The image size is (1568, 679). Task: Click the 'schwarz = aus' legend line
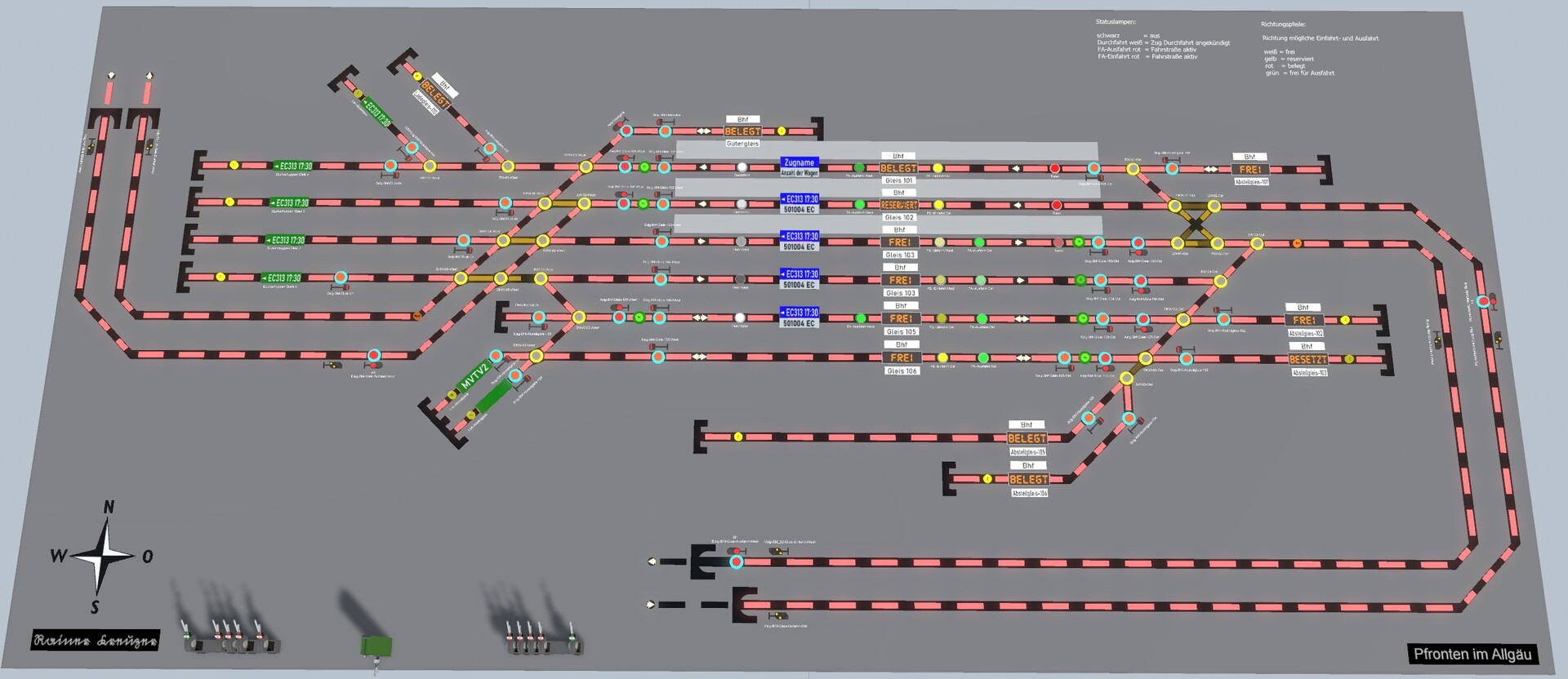[1128, 36]
